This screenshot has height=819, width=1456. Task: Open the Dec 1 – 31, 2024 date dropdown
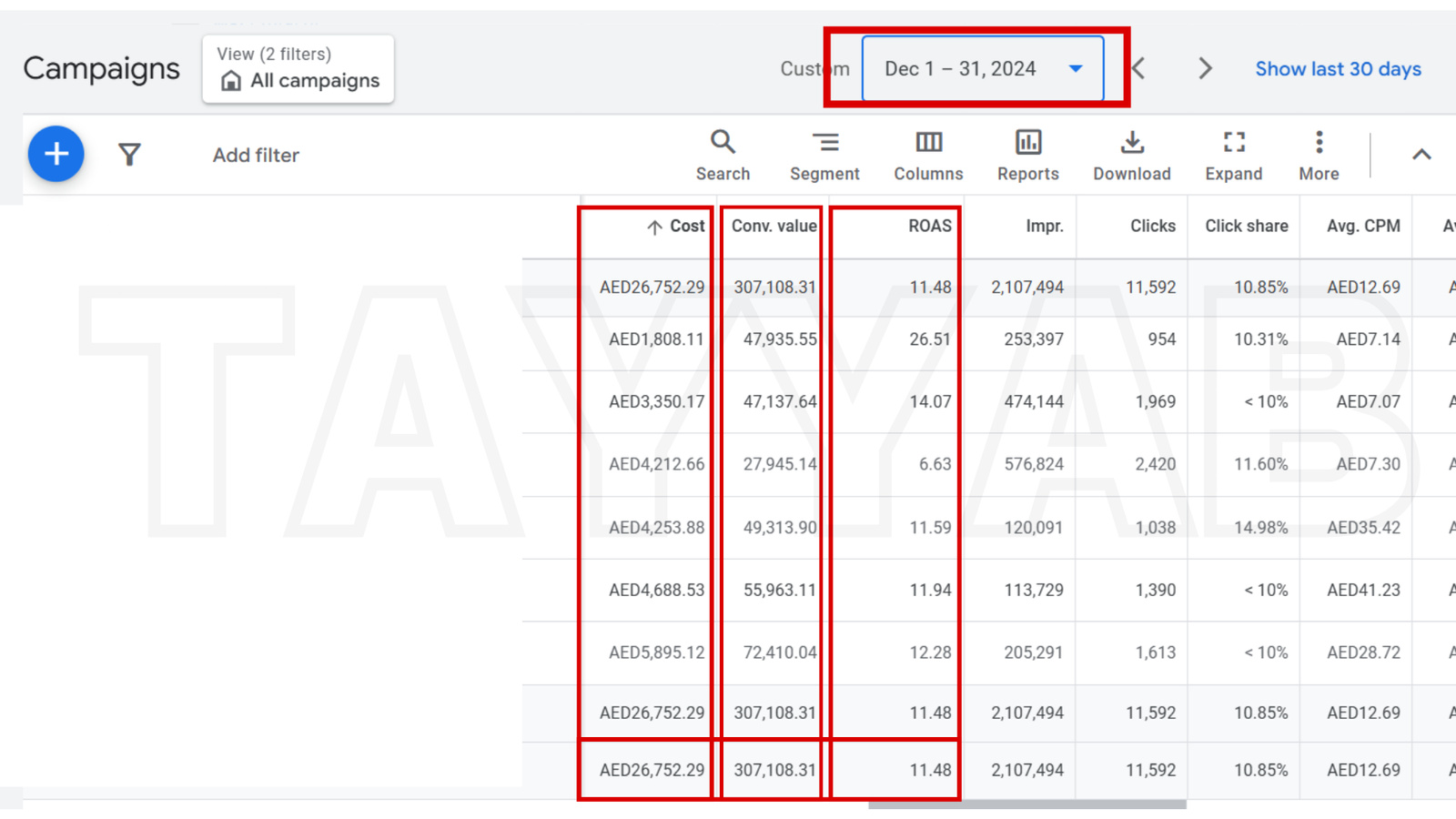983,69
